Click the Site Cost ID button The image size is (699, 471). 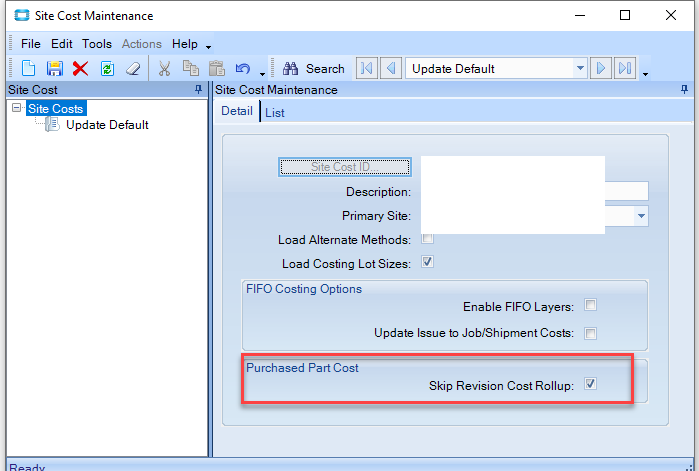(x=345, y=167)
